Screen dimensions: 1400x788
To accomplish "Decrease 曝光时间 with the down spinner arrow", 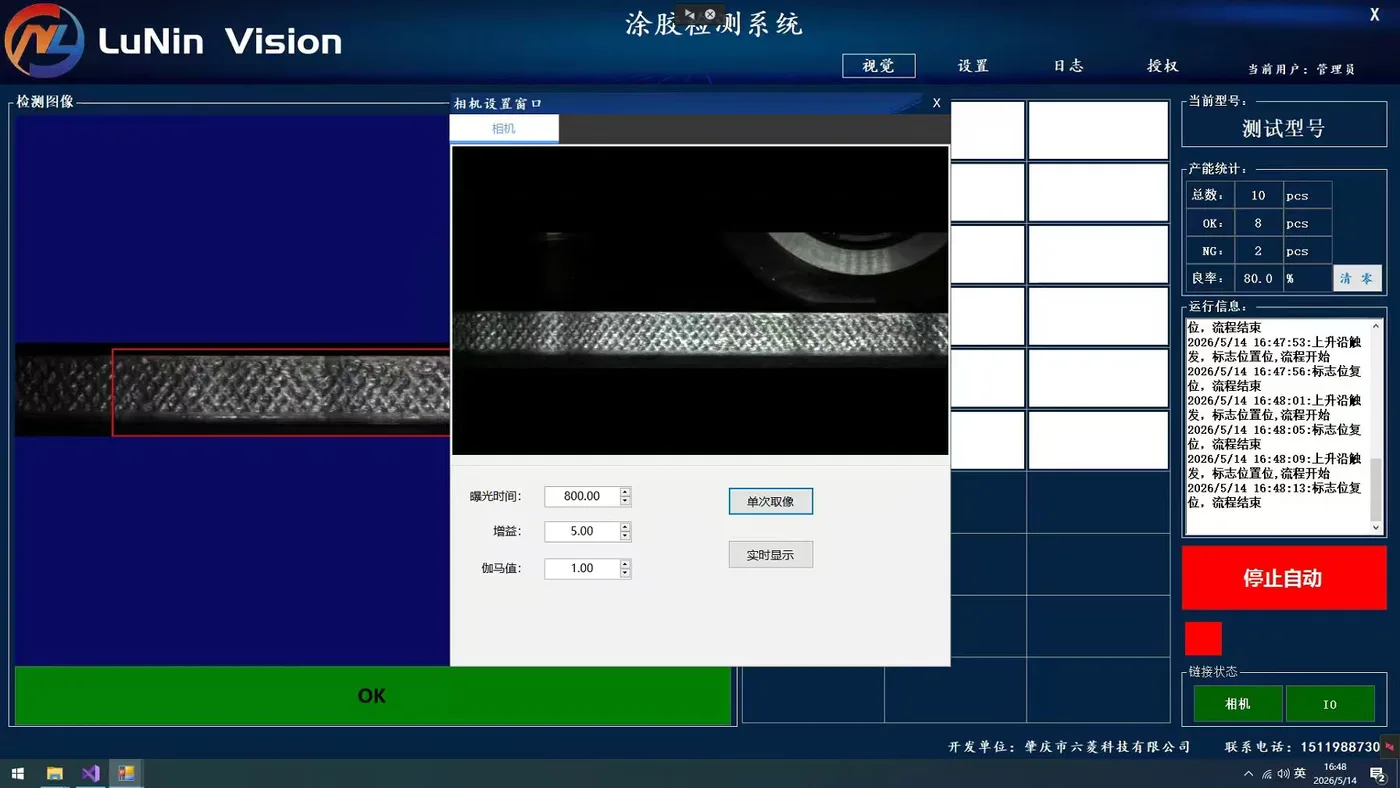I will coord(625,501).
